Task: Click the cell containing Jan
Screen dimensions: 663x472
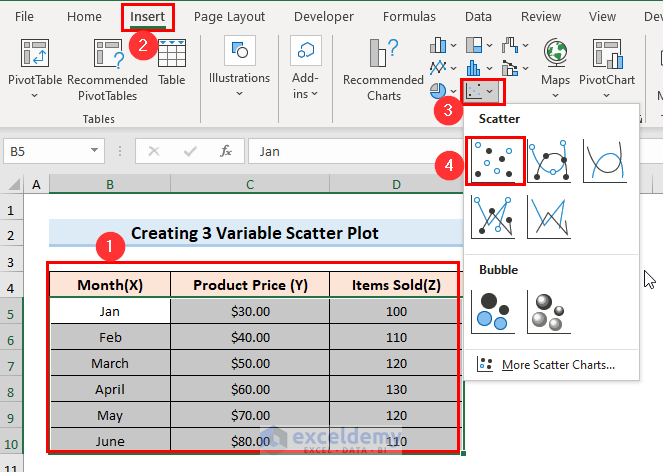Action: (110, 311)
